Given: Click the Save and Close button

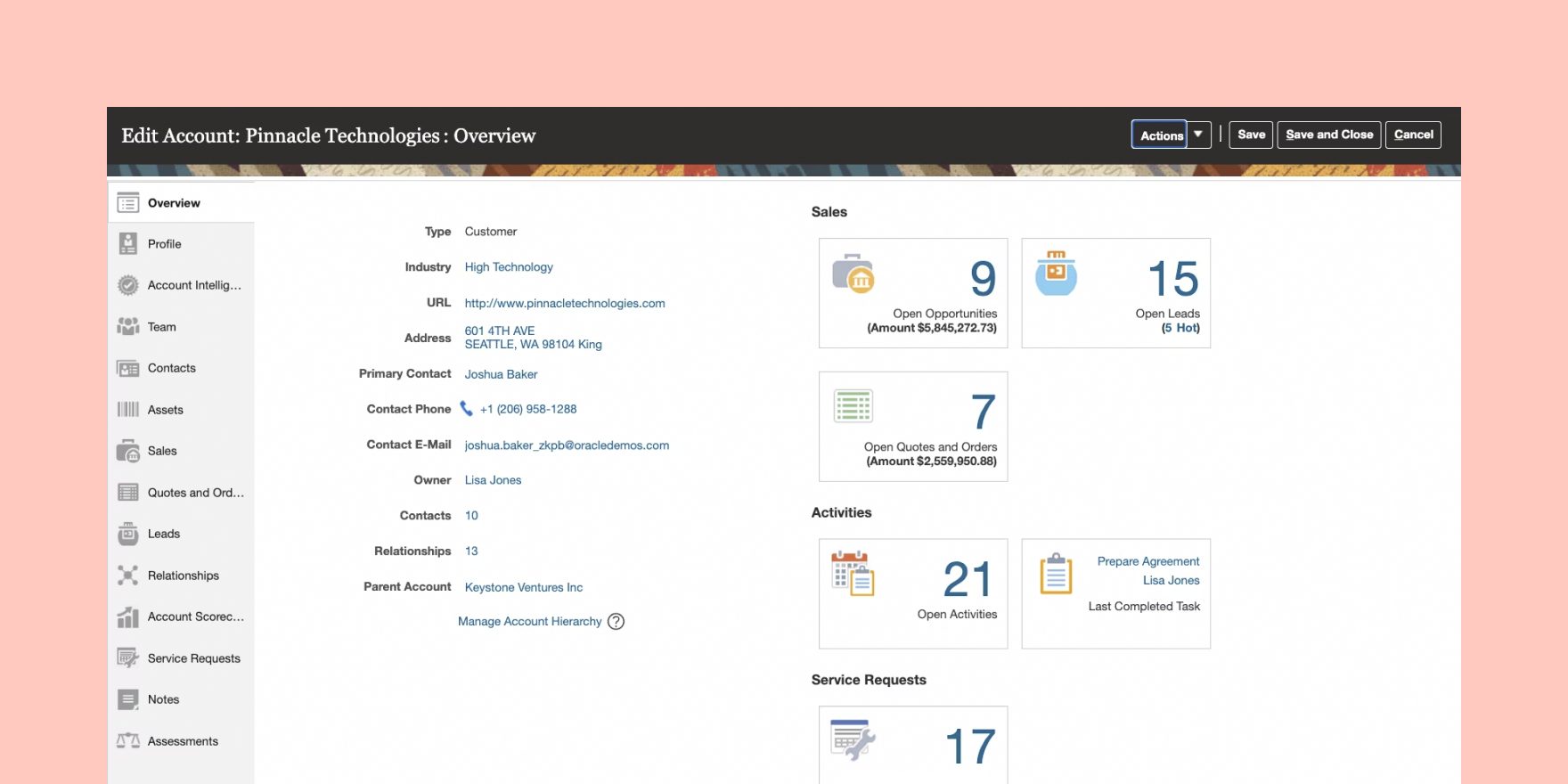Looking at the screenshot, I should point(1329,135).
